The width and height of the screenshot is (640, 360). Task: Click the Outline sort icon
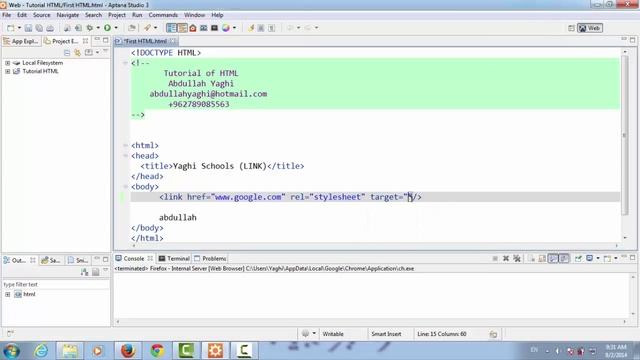click(84, 272)
